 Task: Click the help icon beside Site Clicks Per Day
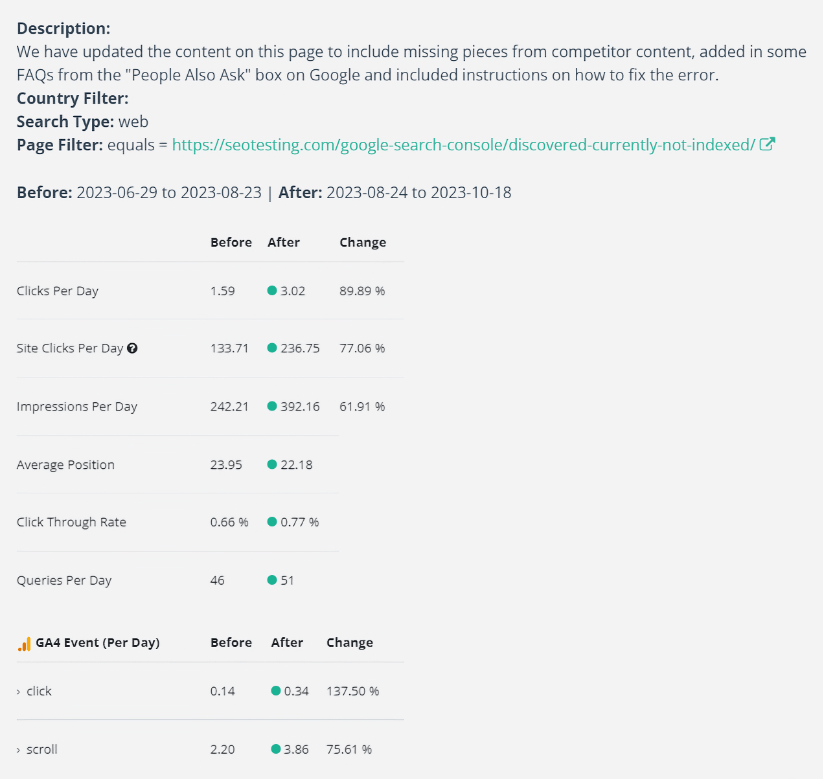[x=133, y=349]
